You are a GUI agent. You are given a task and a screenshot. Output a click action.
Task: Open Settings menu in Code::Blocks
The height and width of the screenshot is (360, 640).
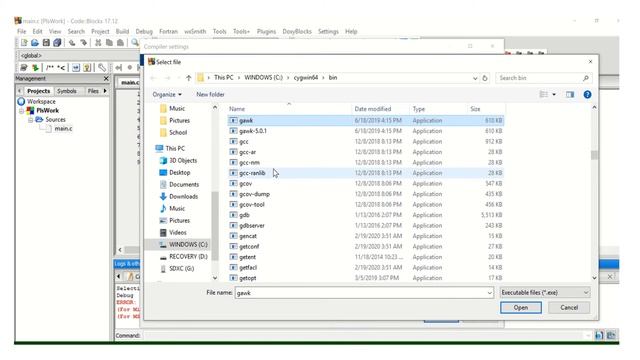(x=328, y=31)
